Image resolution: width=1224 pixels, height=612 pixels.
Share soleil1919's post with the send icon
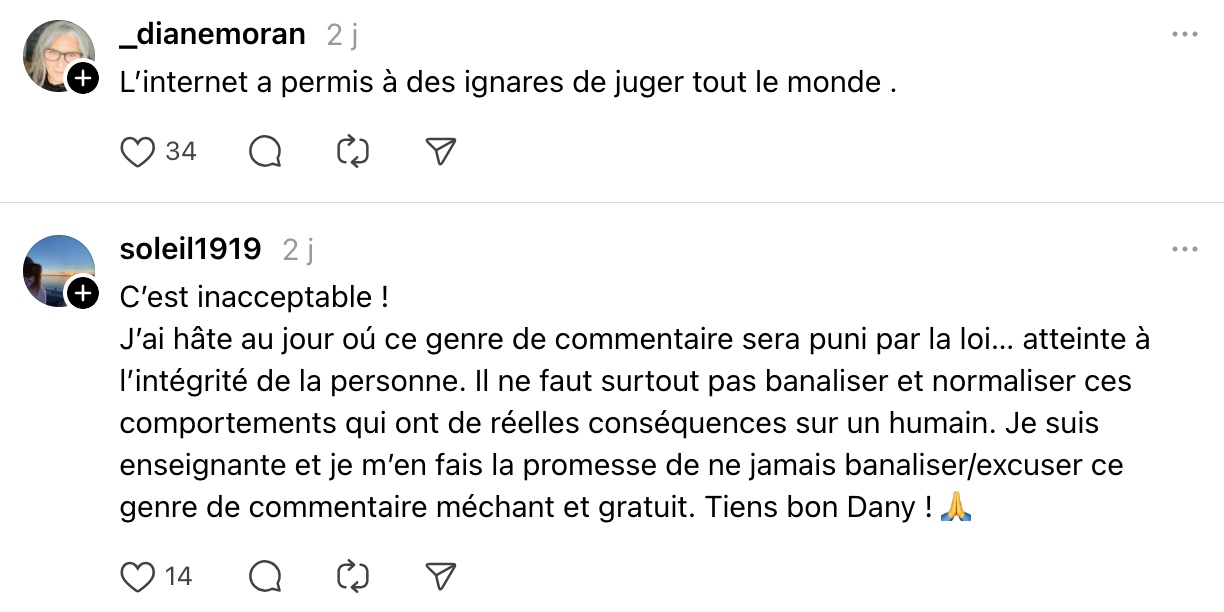(x=441, y=577)
